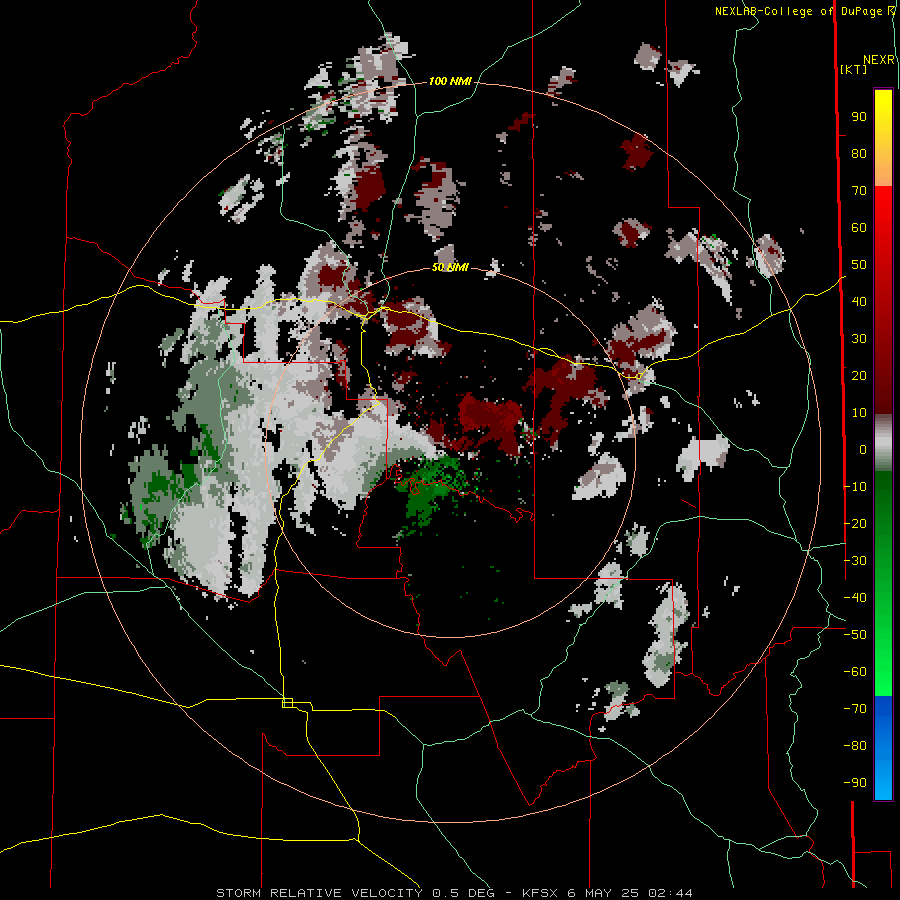900x900 pixels.
Task: Click the positive 30 value on velocity scale
Action: 859,339
